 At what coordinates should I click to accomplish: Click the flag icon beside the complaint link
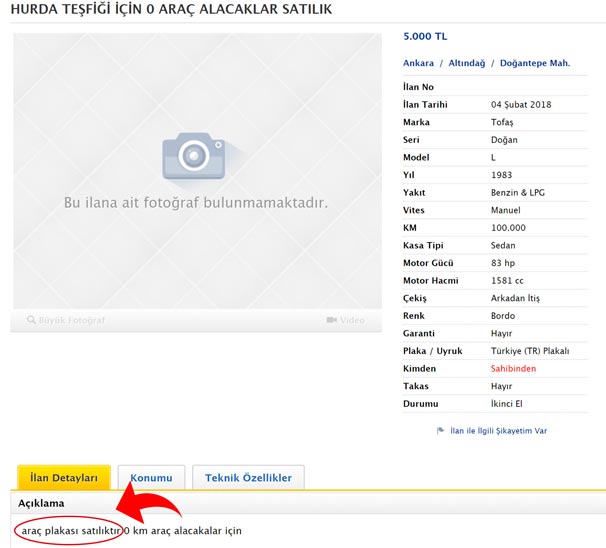(440, 431)
